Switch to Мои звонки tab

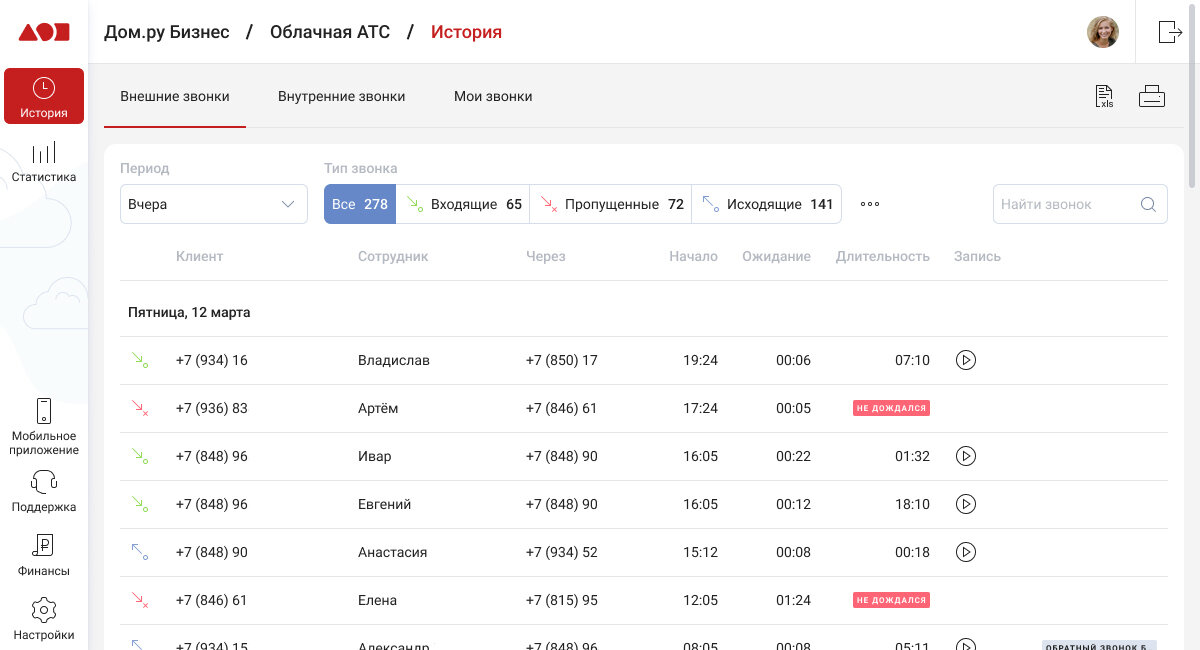[x=493, y=97]
